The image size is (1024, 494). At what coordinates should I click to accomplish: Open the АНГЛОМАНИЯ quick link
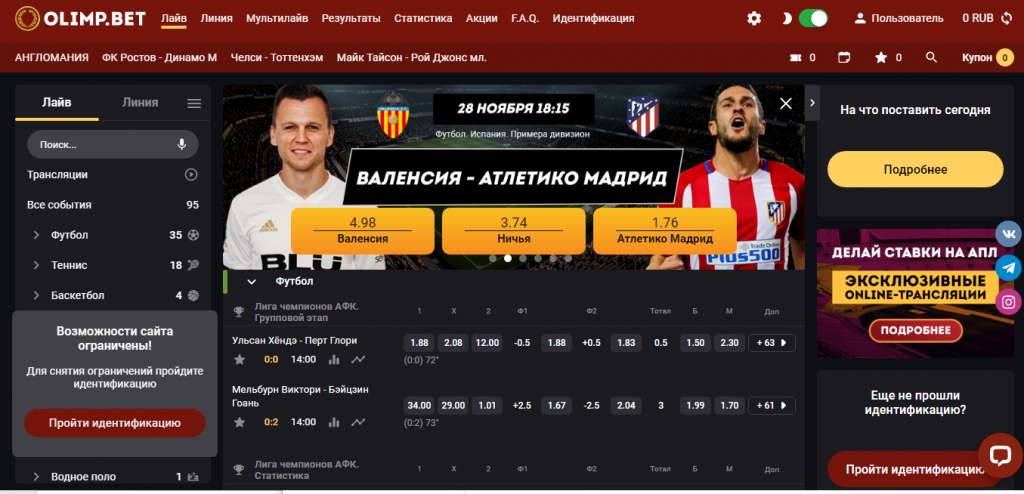click(x=52, y=58)
